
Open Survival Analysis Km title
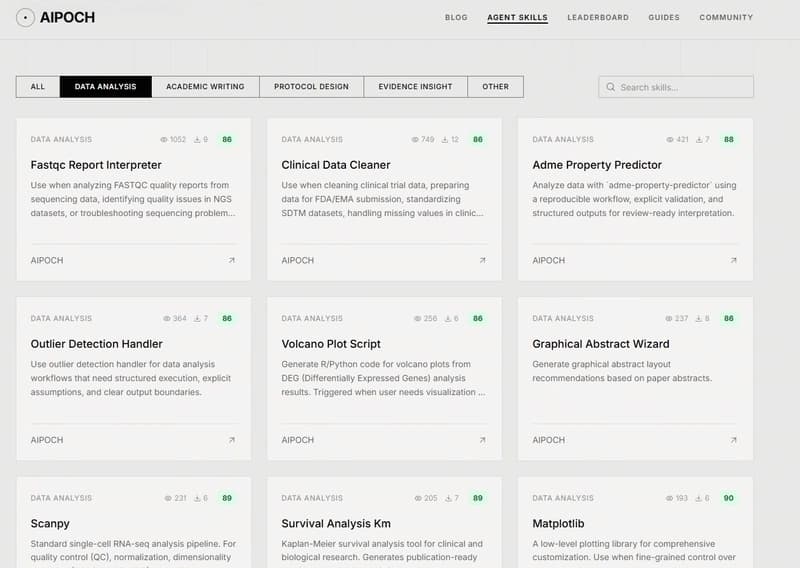[x=336, y=524]
